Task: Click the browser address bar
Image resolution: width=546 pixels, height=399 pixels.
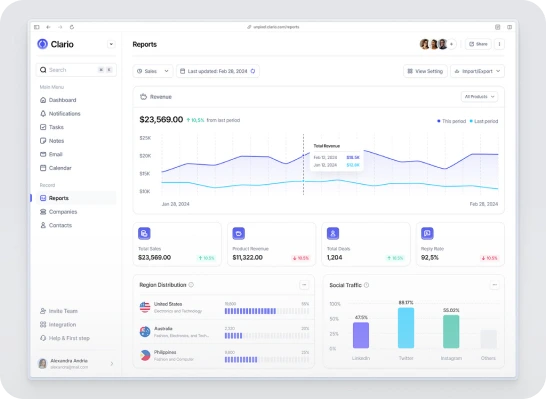Action: [x=273, y=27]
